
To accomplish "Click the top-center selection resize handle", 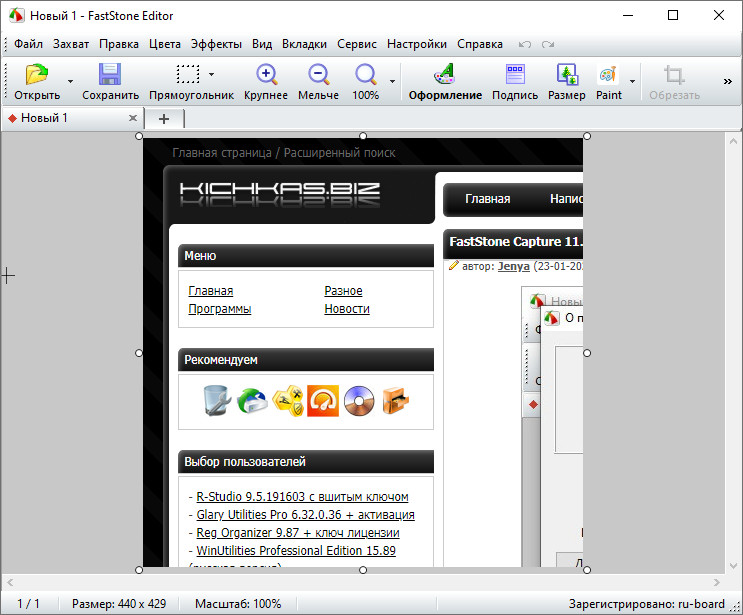I will tap(363, 136).
